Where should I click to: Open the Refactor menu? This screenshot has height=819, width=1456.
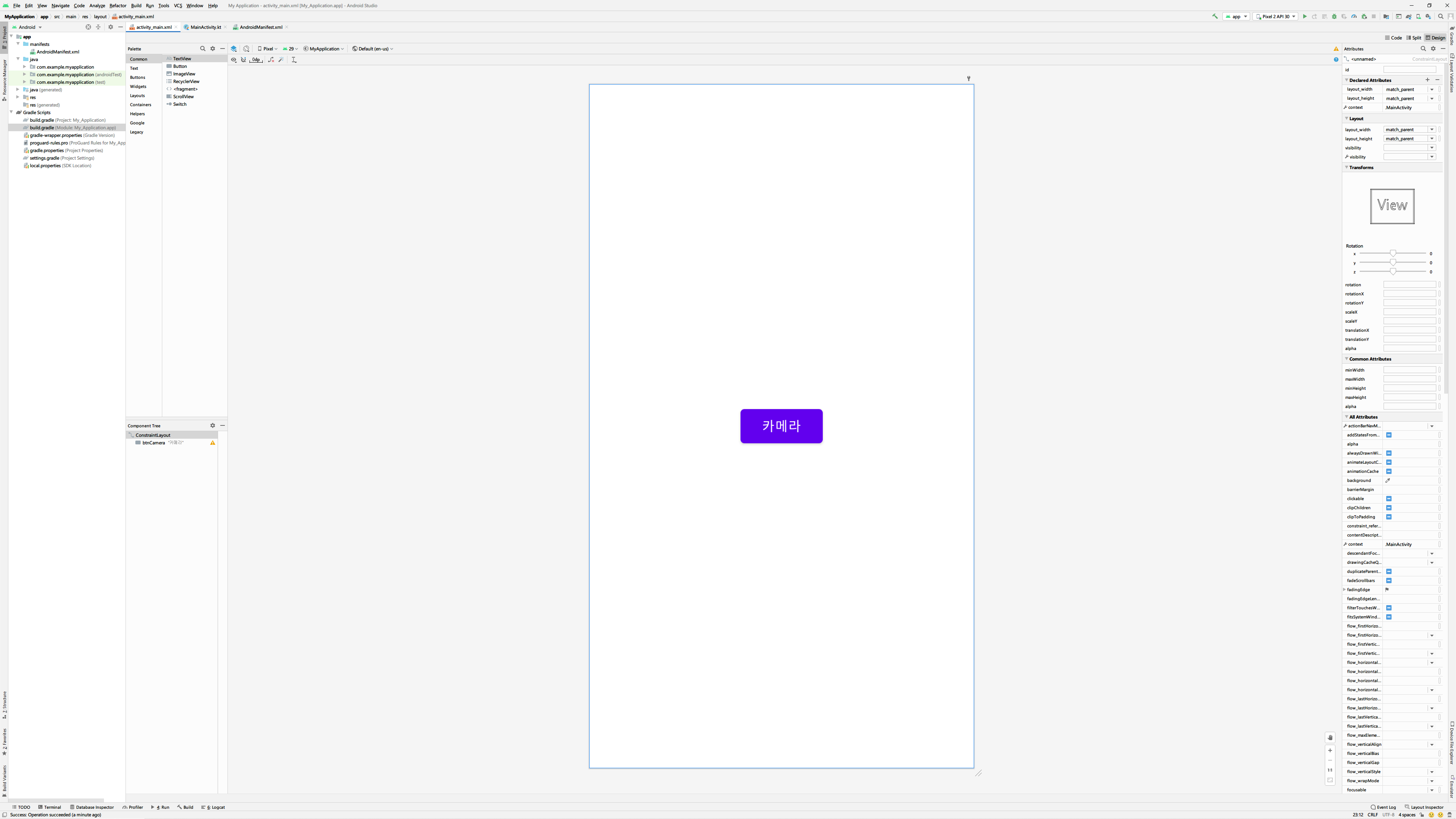(118, 6)
